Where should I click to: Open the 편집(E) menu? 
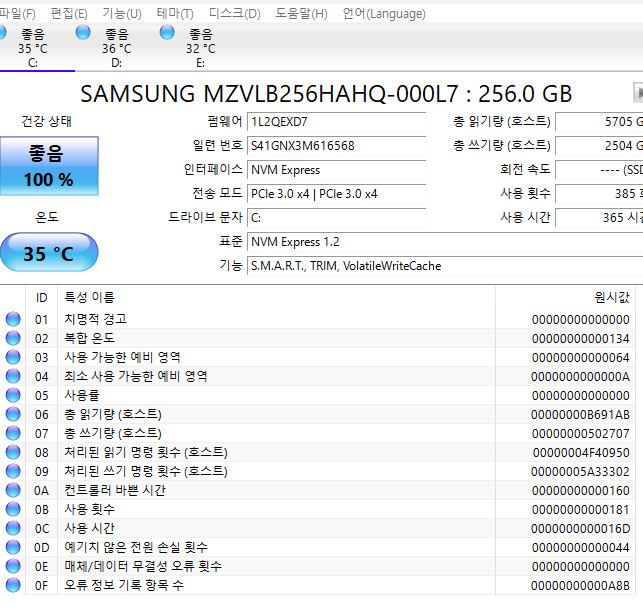(x=69, y=14)
